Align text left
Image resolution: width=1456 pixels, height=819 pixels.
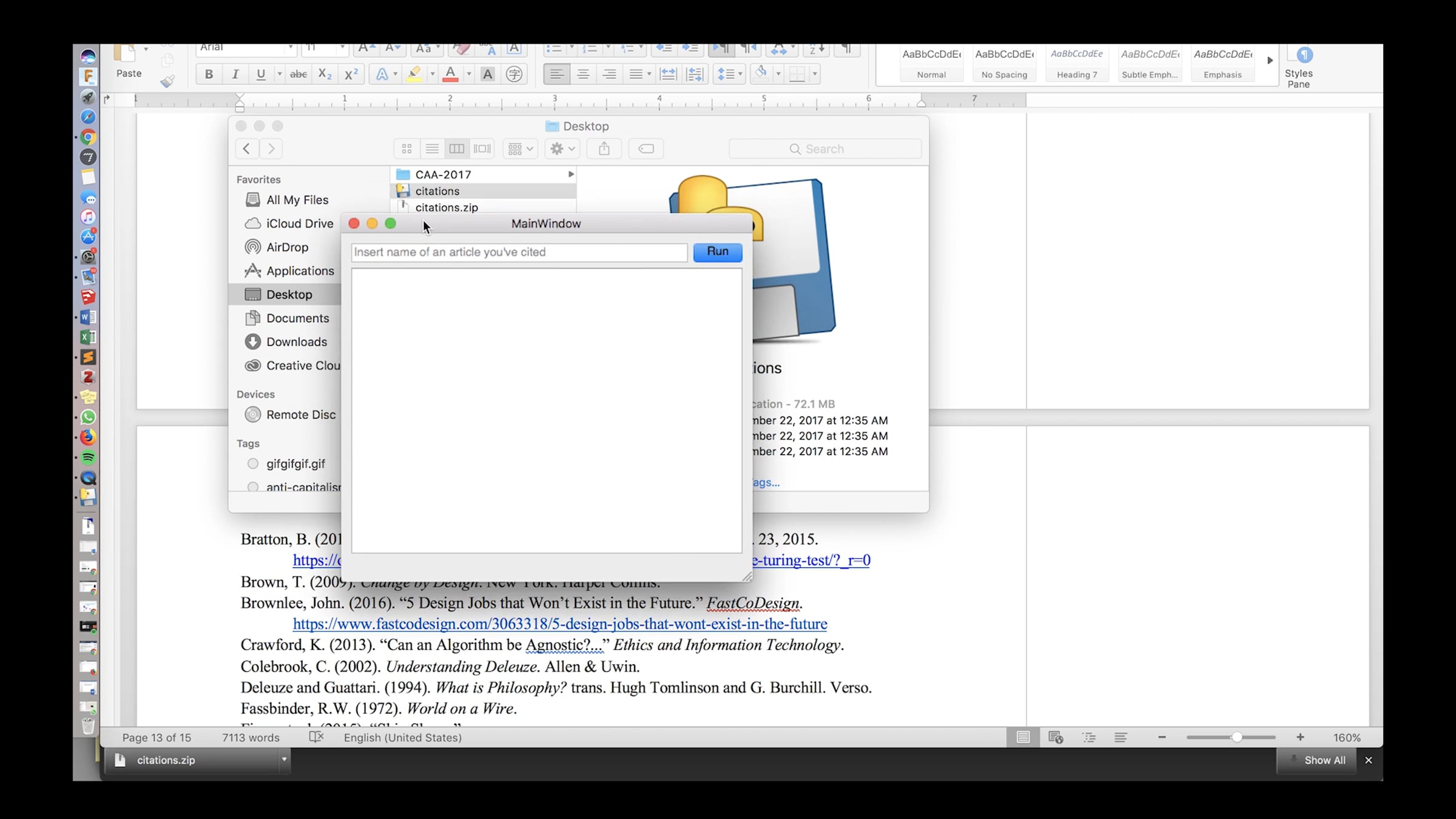(x=556, y=74)
